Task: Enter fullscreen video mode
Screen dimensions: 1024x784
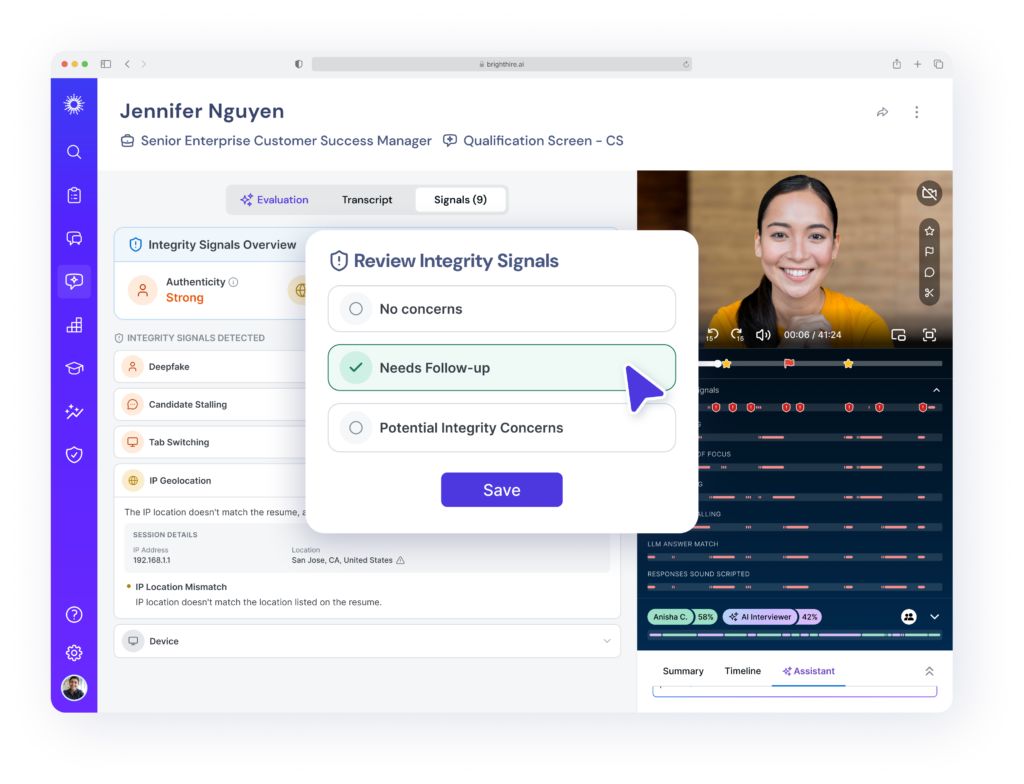Action: 929,335
